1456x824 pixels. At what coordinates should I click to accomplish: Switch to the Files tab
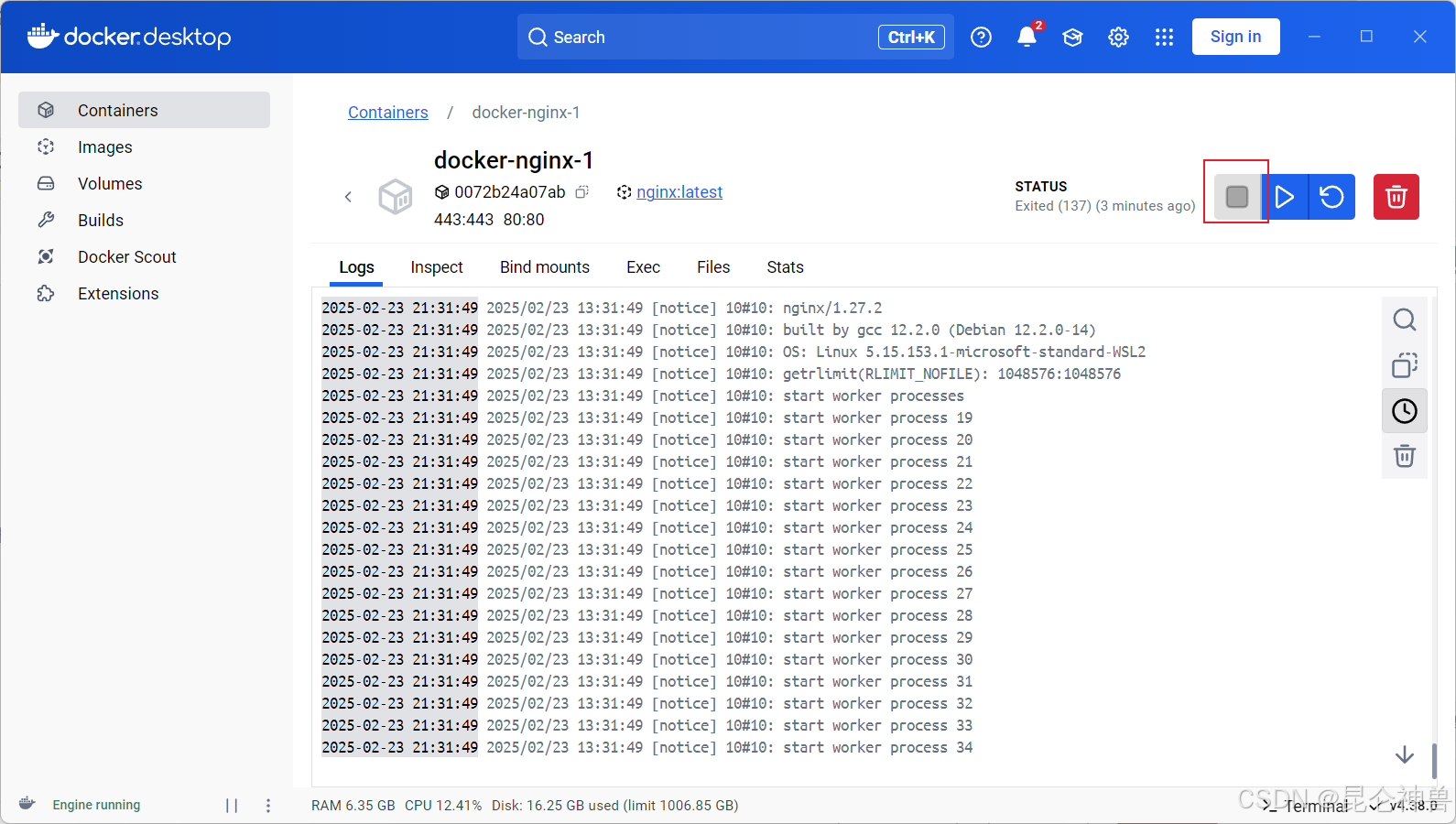click(x=713, y=267)
